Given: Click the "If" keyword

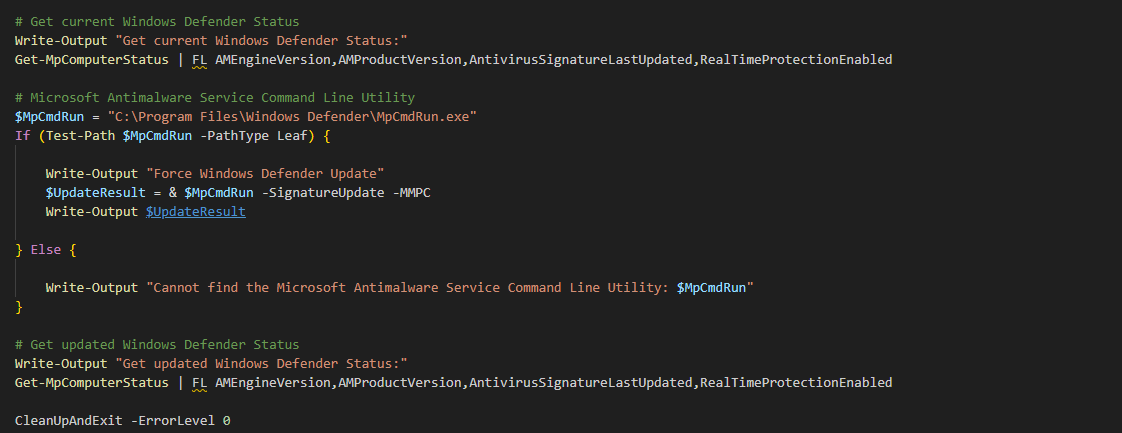Looking at the screenshot, I should point(22,135).
